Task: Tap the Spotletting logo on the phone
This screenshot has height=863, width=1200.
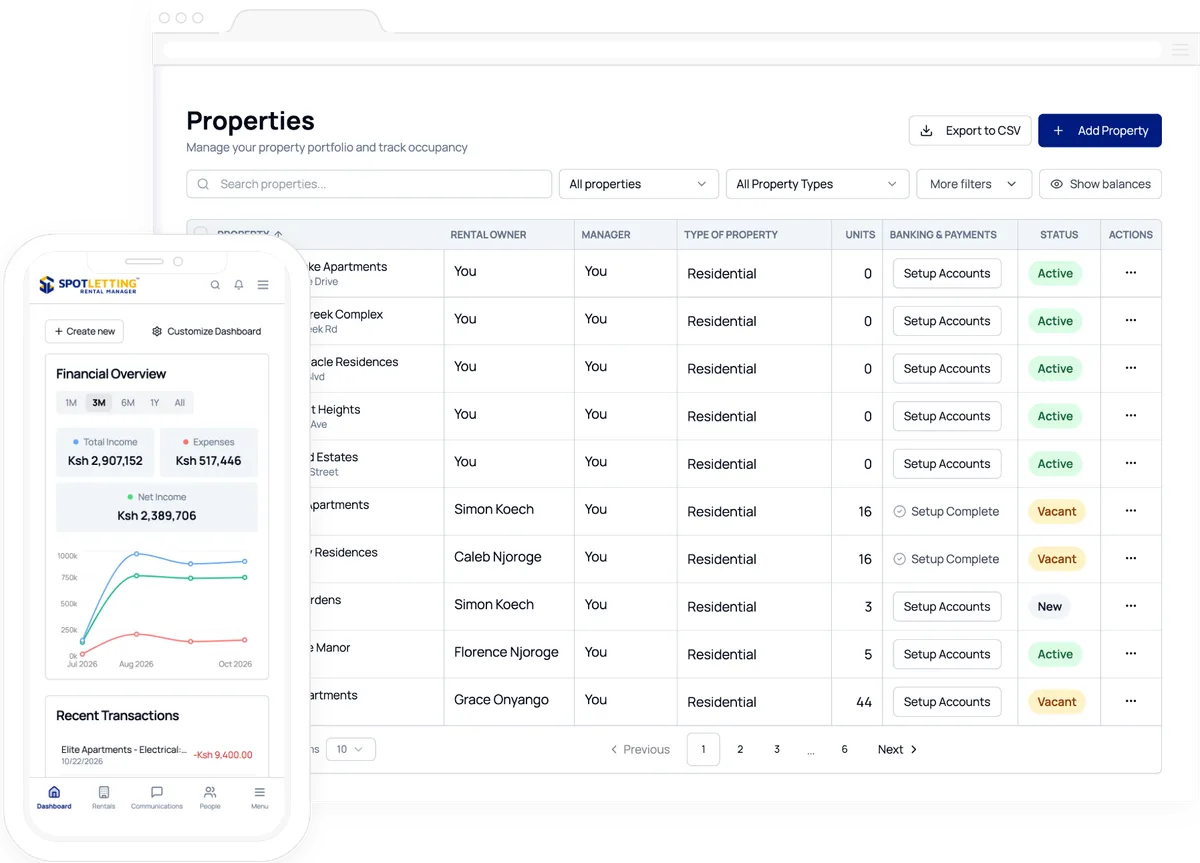Action: pos(88,285)
